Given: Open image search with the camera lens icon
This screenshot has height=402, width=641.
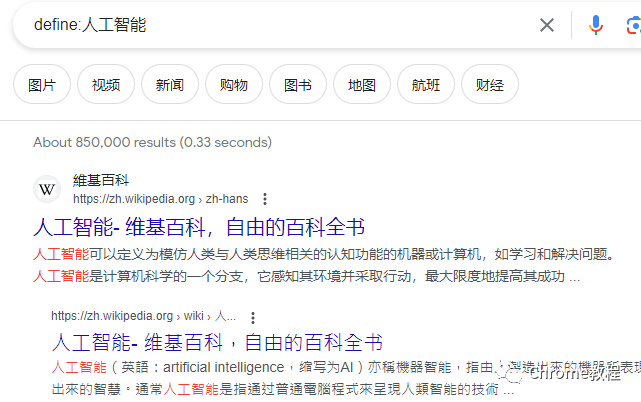Looking at the screenshot, I should click(634, 26).
